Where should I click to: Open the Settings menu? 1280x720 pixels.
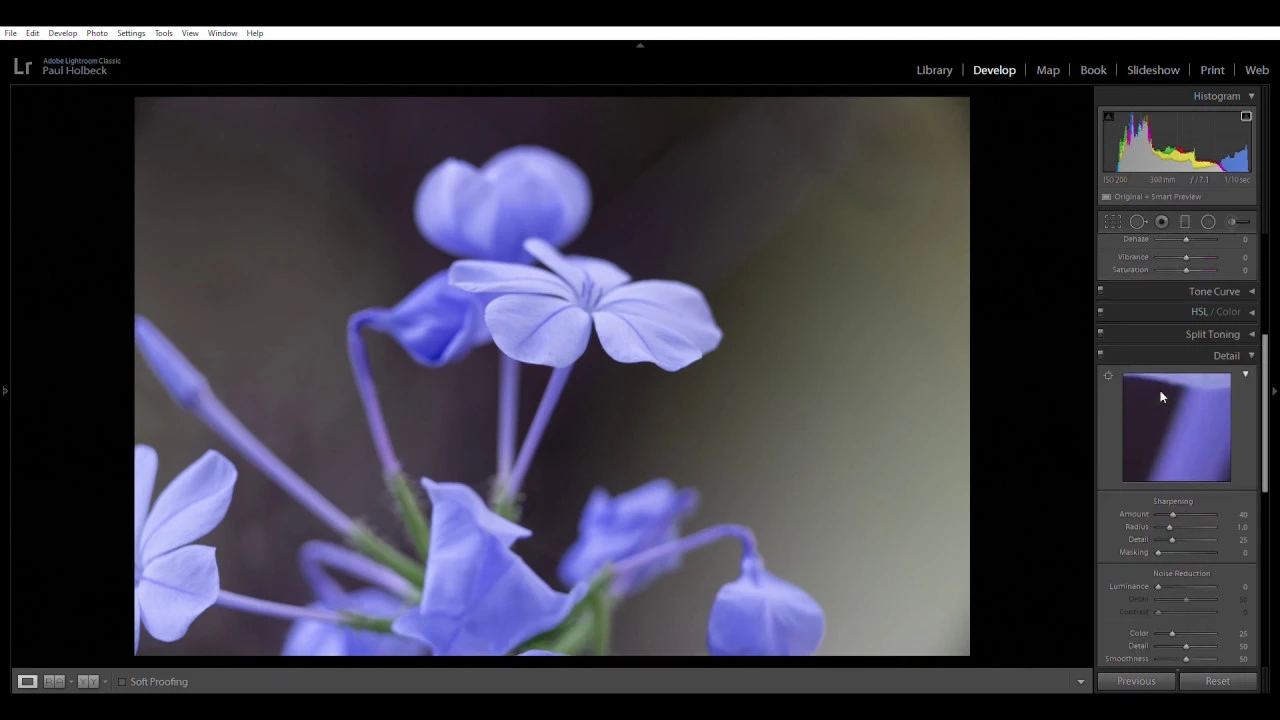[x=131, y=33]
